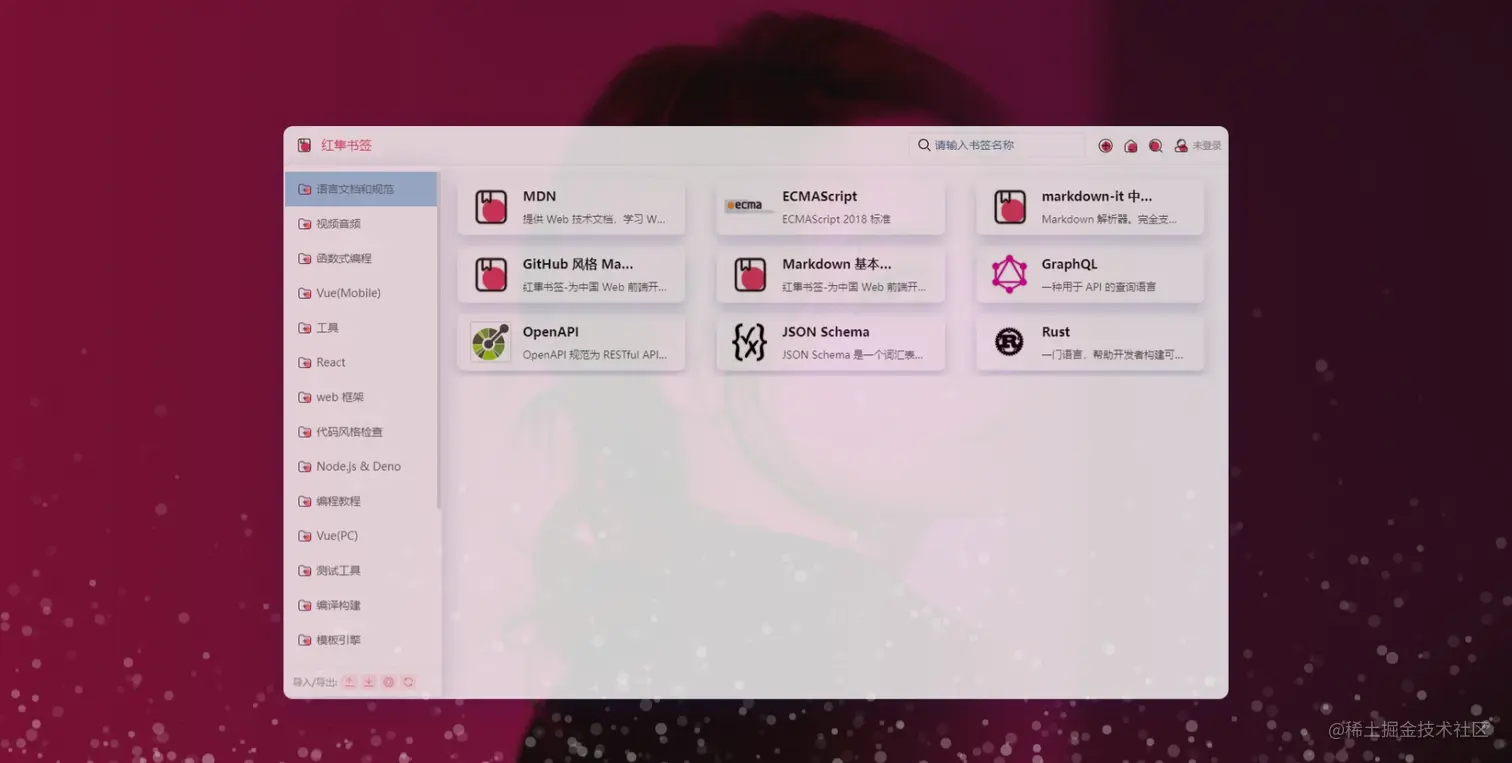
Task: Click the GraphQL pink logo icon
Action: (x=1009, y=274)
